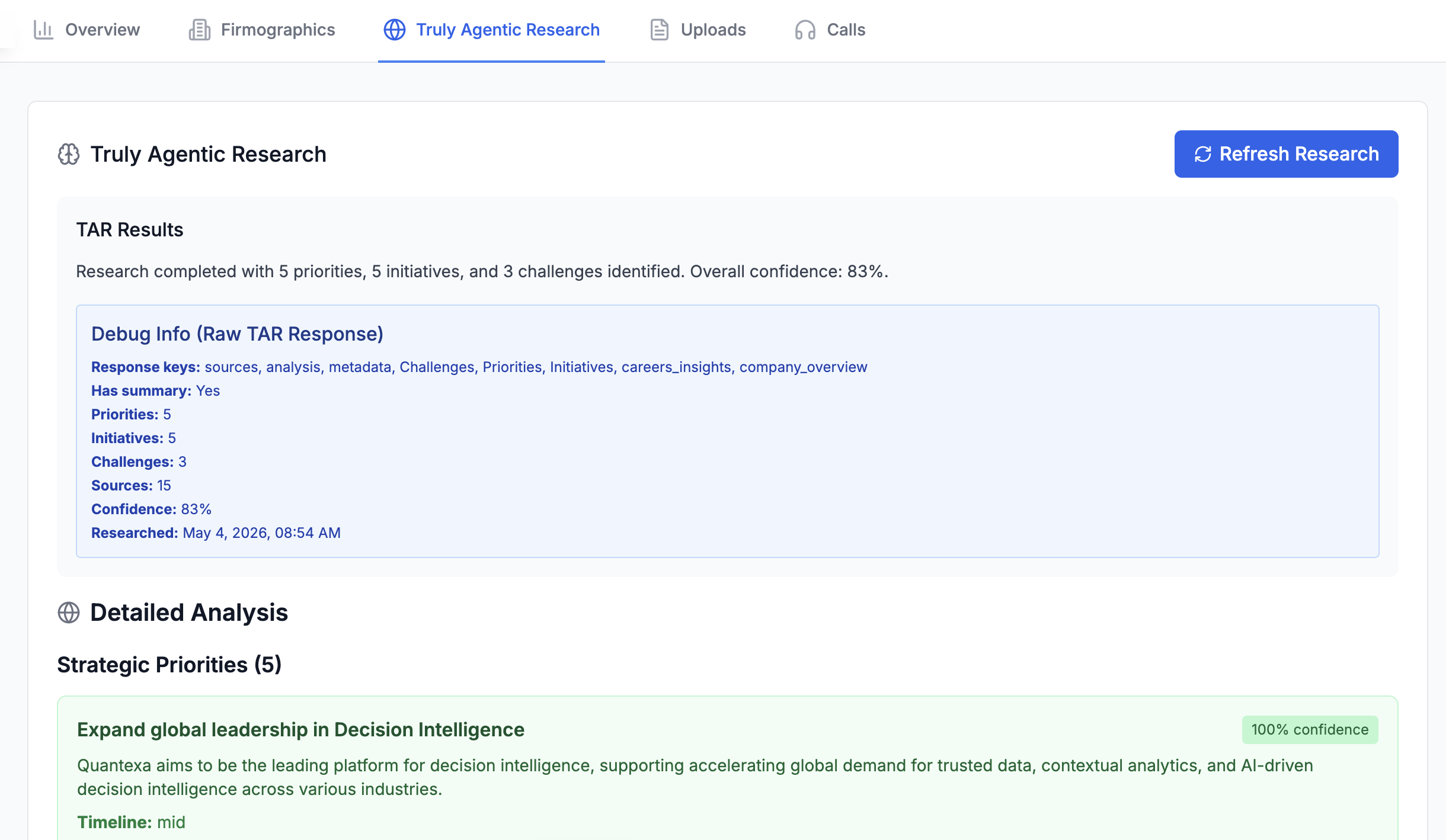Viewport: 1446px width, 840px height.
Task: Click the 100% confidence badge
Action: pyautogui.click(x=1310, y=730)
